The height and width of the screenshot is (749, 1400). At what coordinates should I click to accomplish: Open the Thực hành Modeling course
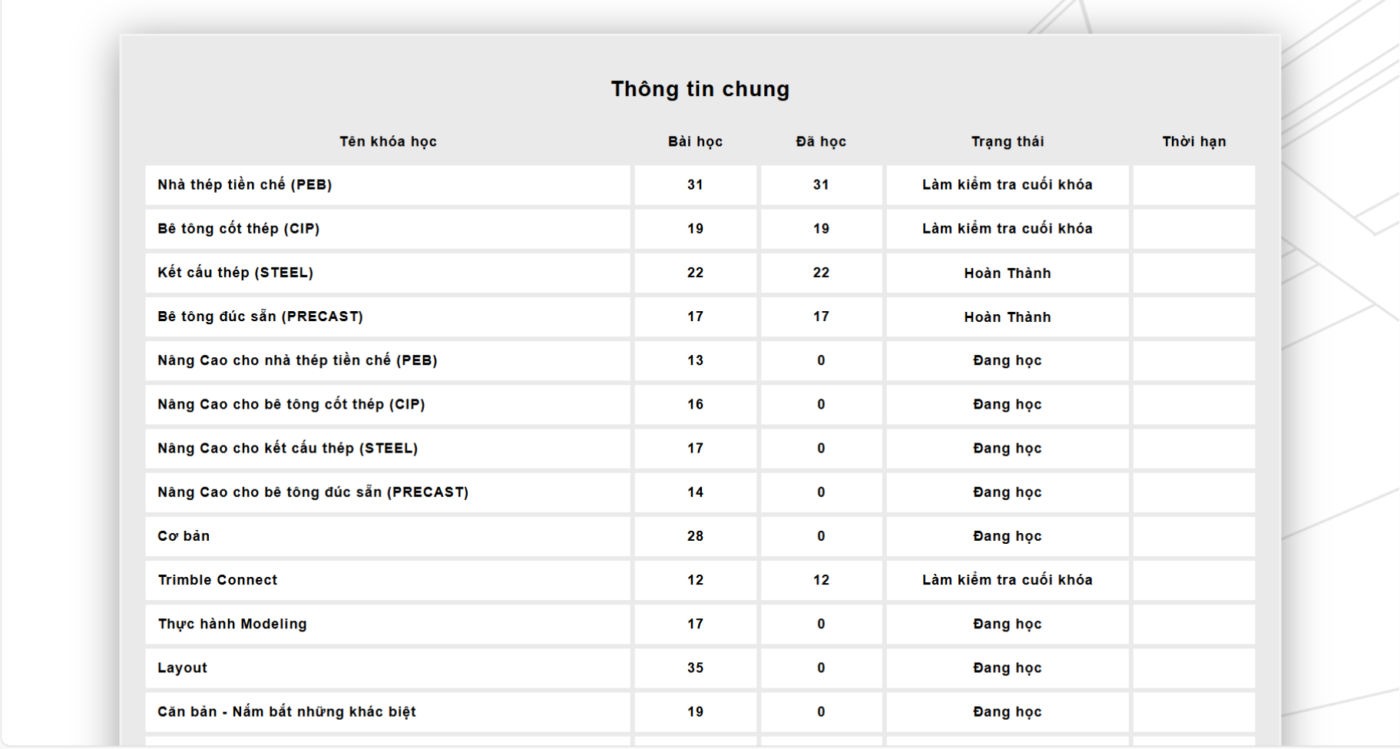pos(232,624)
